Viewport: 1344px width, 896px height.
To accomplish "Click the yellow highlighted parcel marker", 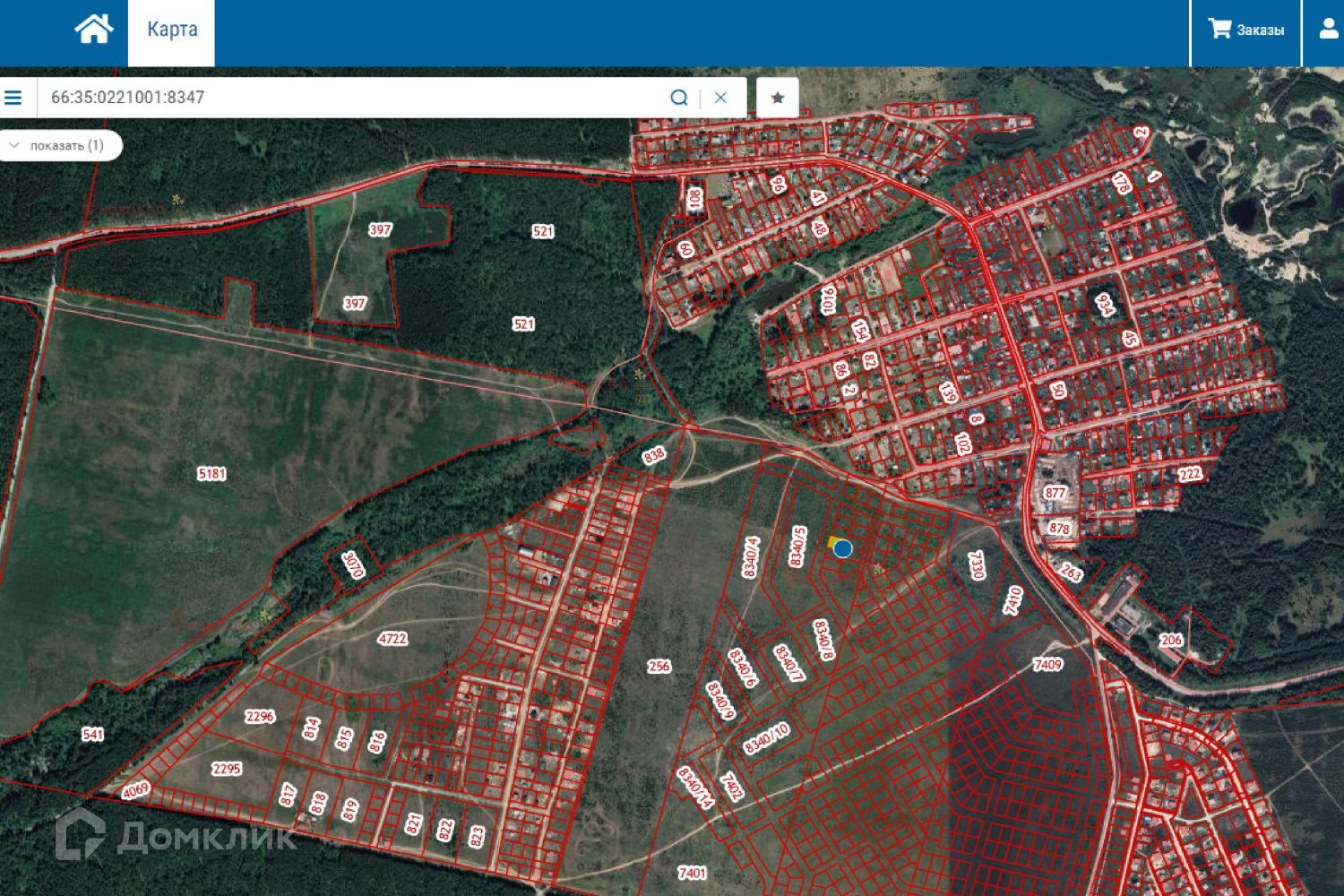I will click(832, 541).
